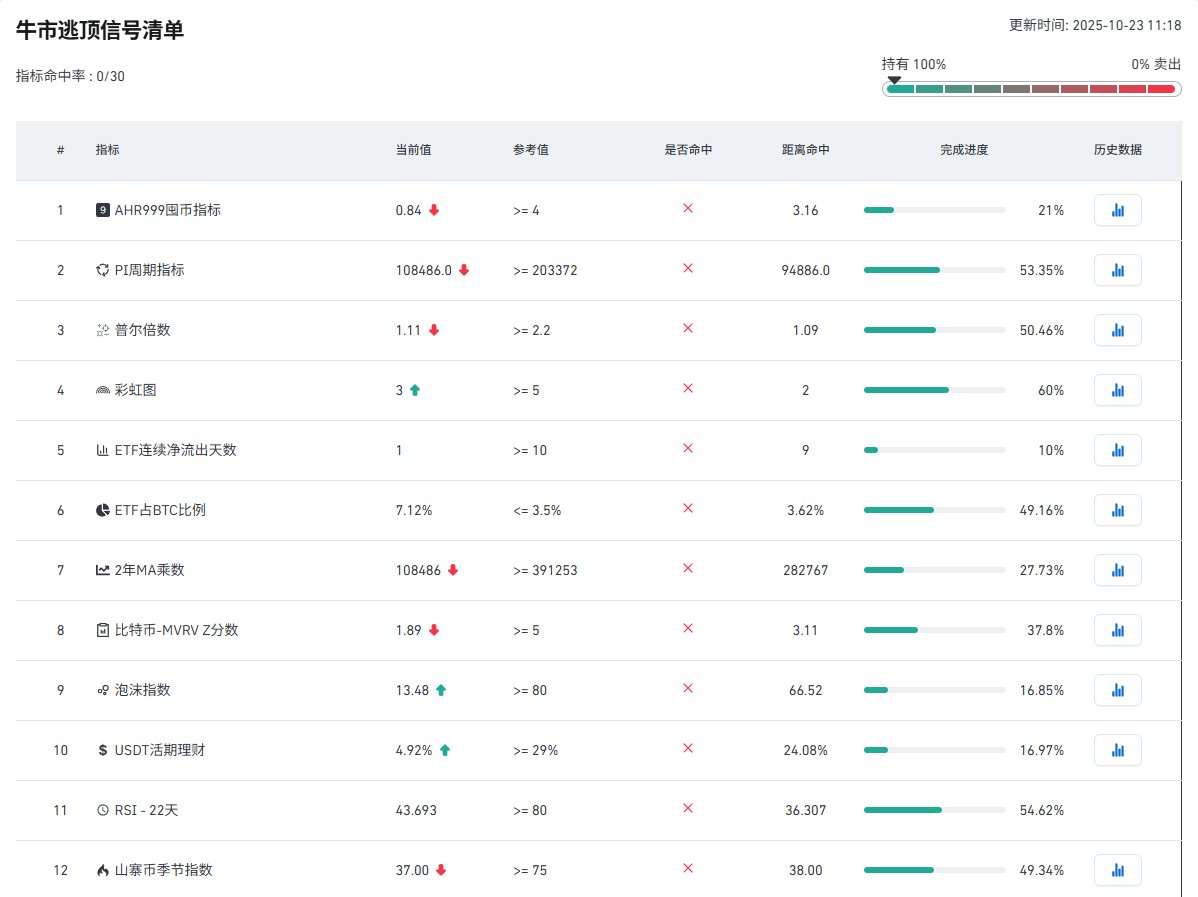View 2年MA乘数 history chart icon
1198x897 pixels.
1117,570
